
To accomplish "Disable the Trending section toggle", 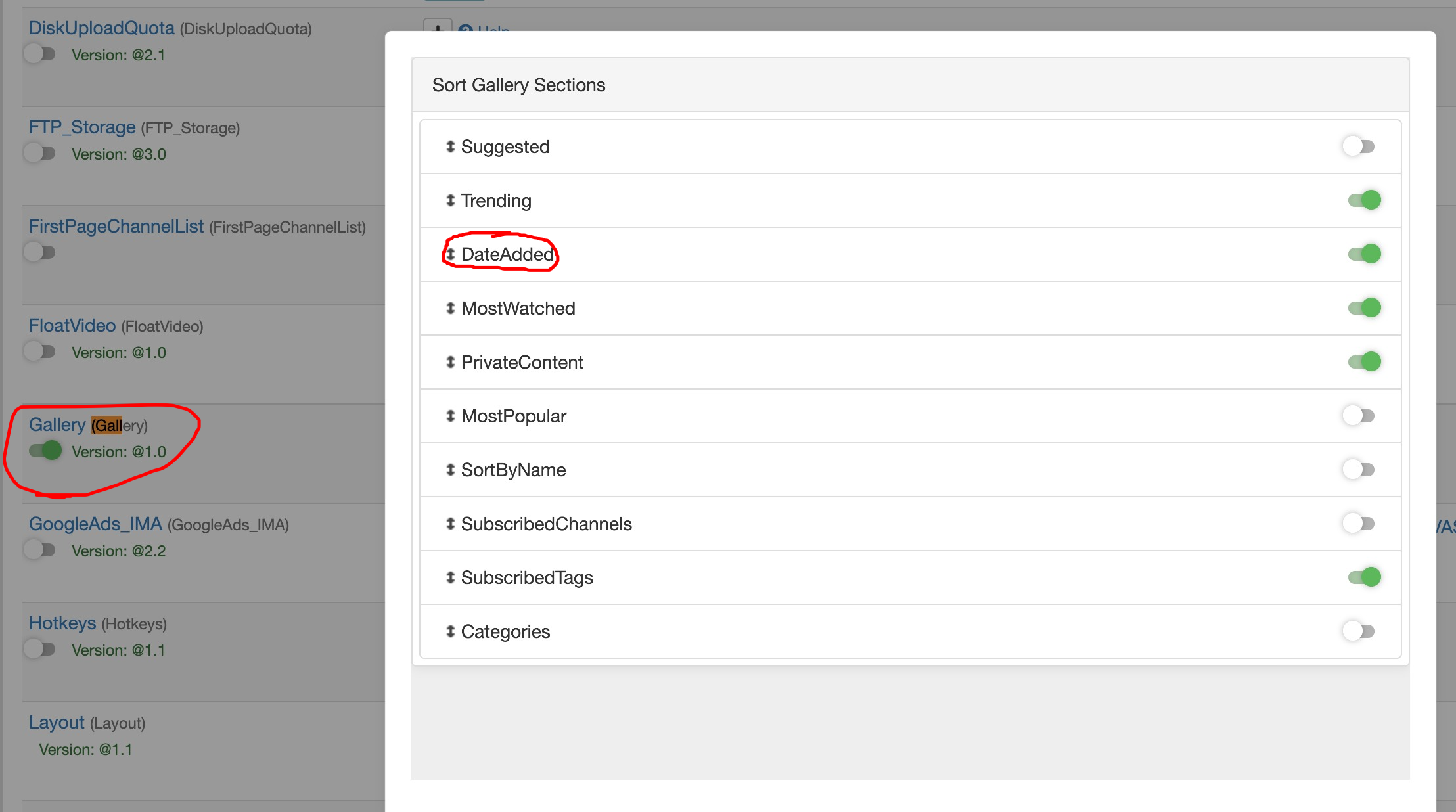I will click(x=1364, y=200).
